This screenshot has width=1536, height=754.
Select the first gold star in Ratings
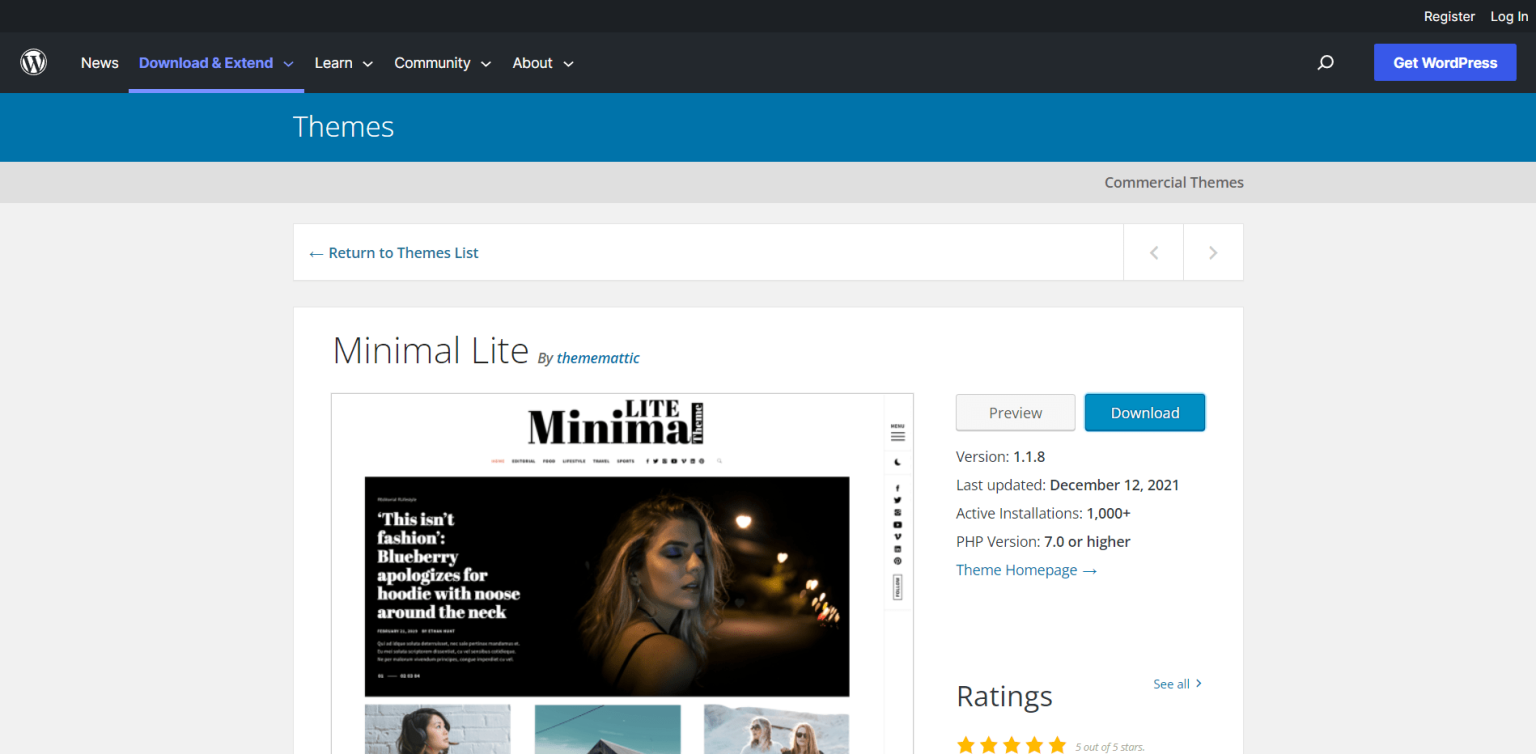tap(966, 744)
